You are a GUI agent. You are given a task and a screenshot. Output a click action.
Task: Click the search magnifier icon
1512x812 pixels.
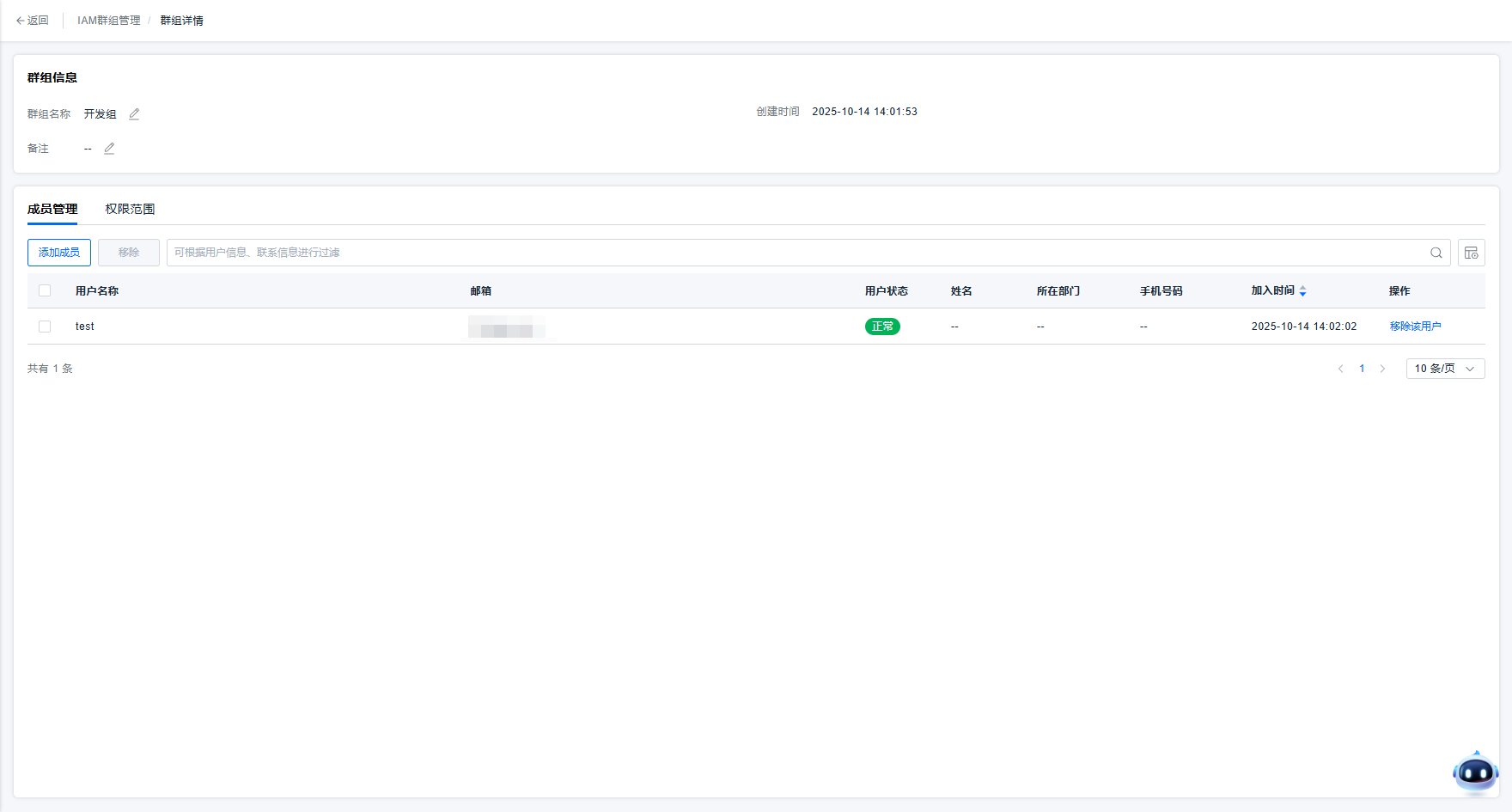click(x=1436, y=253)
